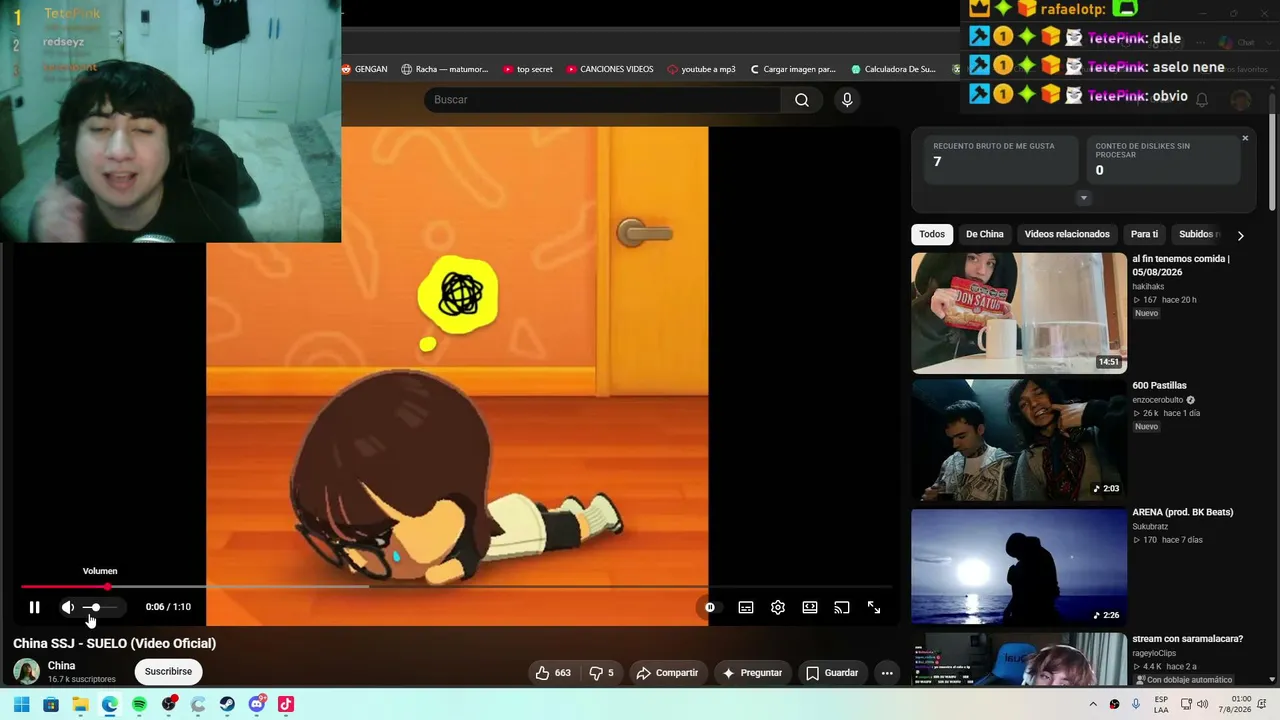This screenshot has height=720, width=1280.
Task: Select the Para ti filter chip
Action: point(1144,234)
